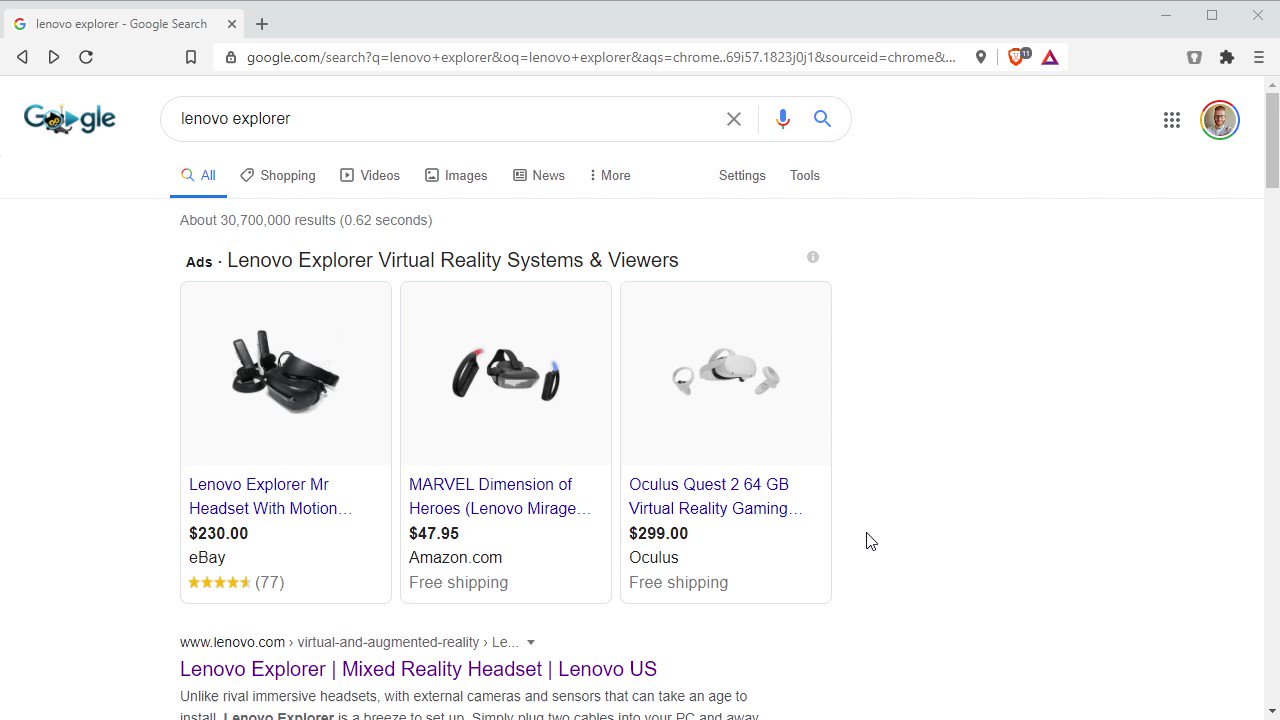Open the extensions puzzle piece icon

tap(1227, 57)
